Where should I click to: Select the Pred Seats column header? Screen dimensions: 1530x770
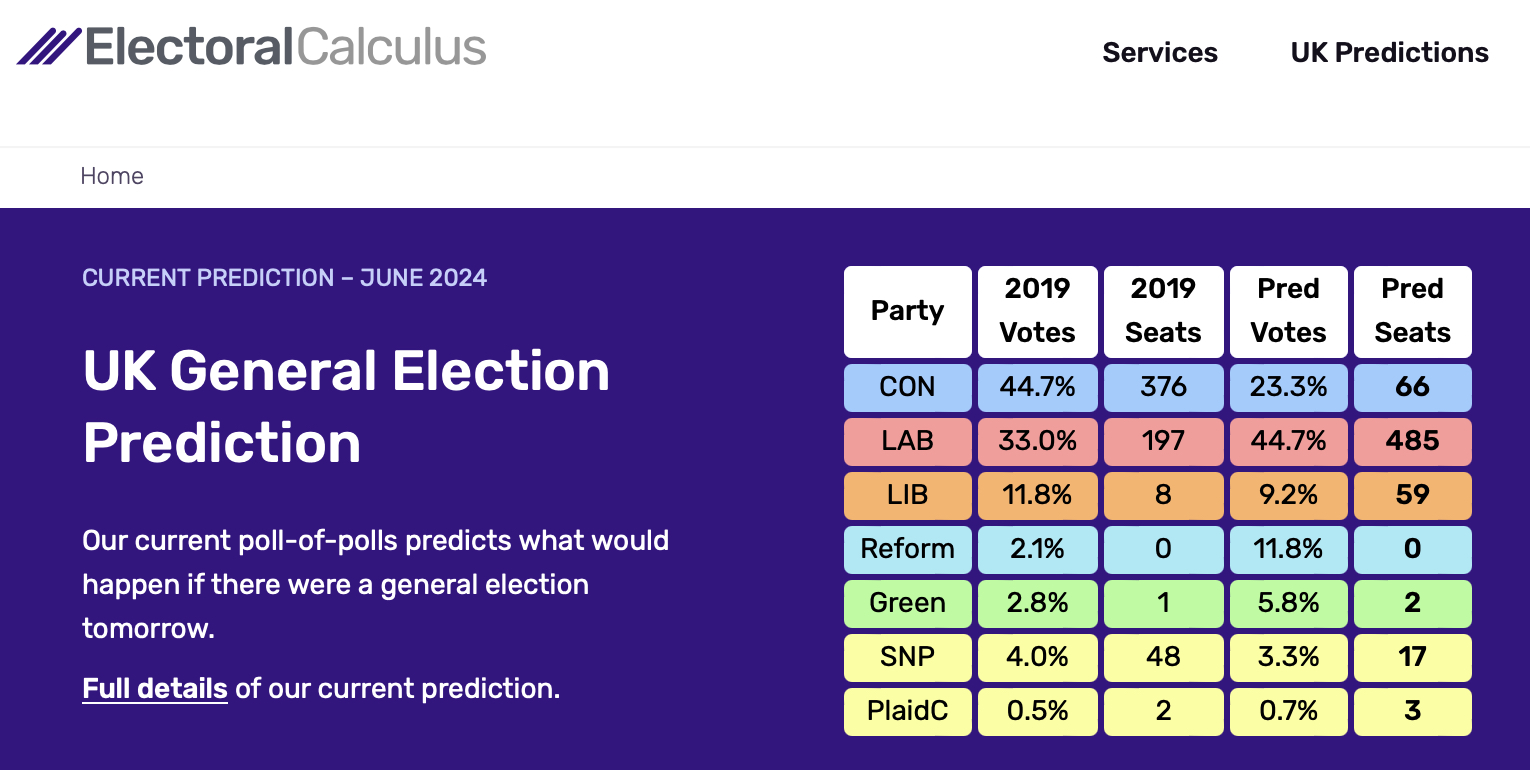pyautogui.click(x=1412, y=311)
